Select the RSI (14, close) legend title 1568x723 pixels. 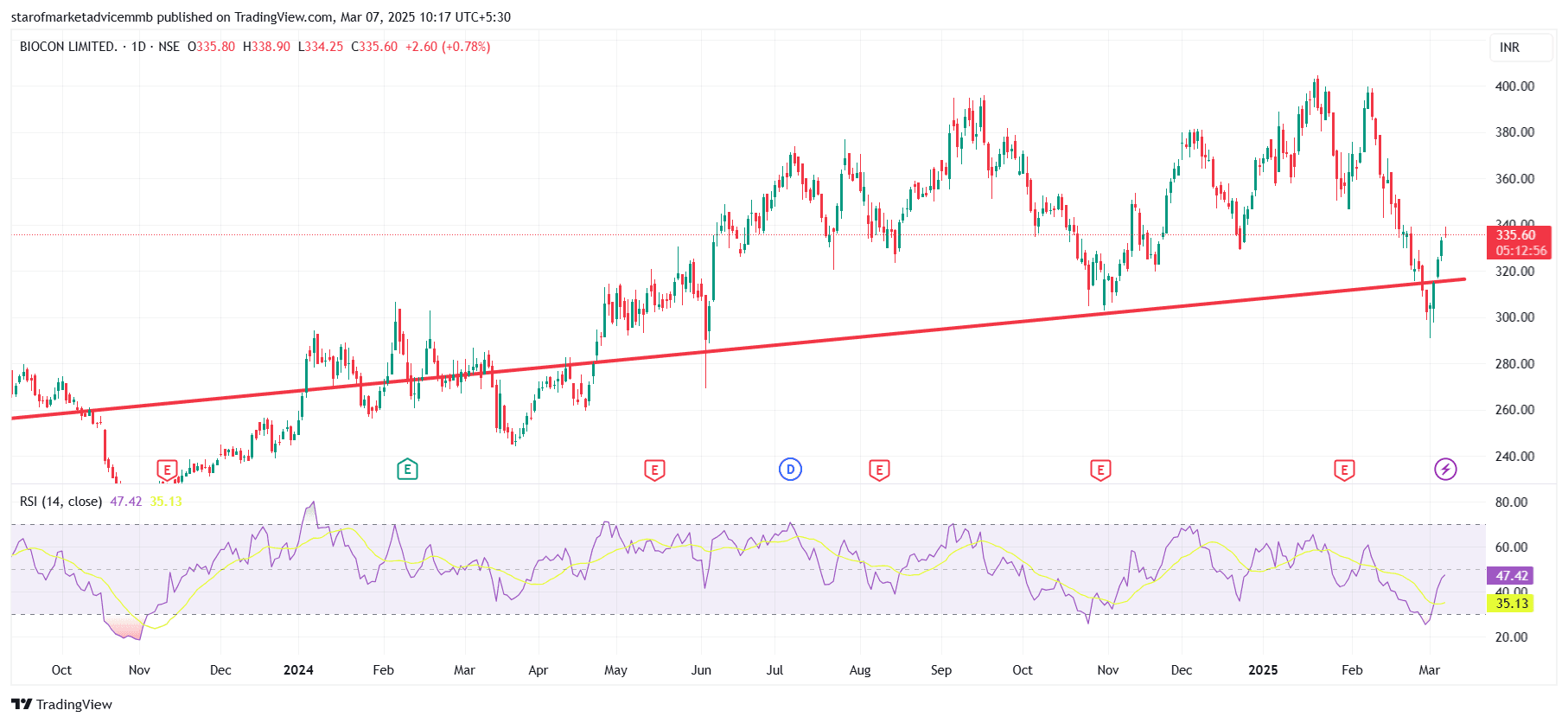click(x=61, y=502)
